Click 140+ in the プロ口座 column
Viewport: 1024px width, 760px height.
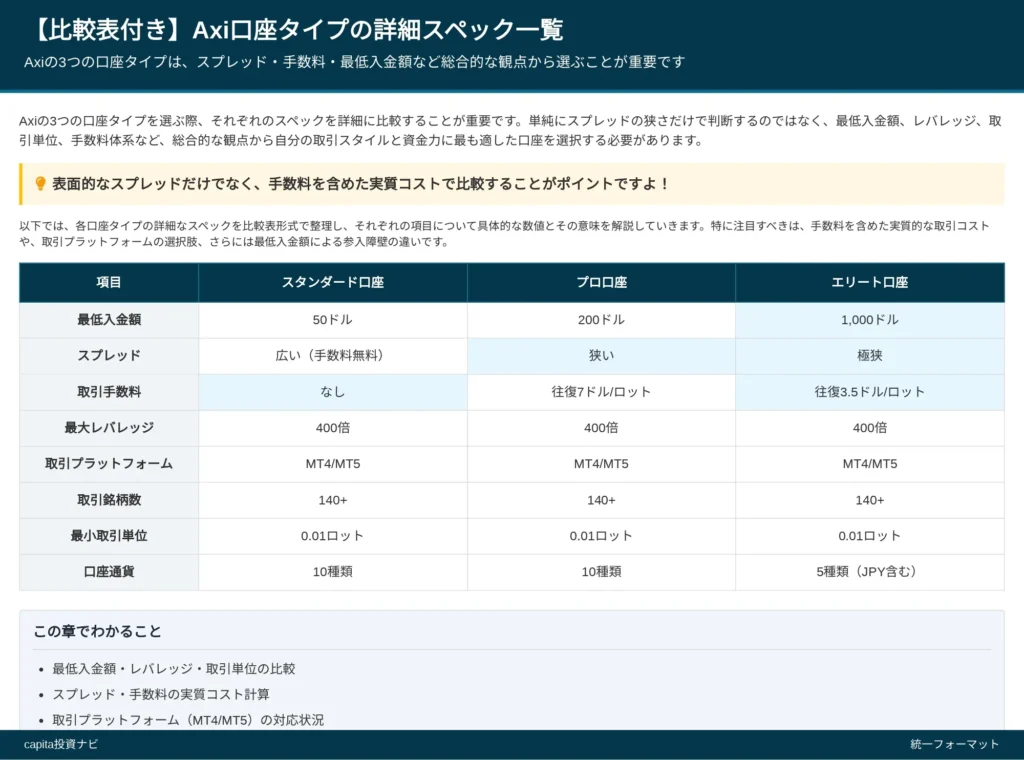(x=601, y=500)
